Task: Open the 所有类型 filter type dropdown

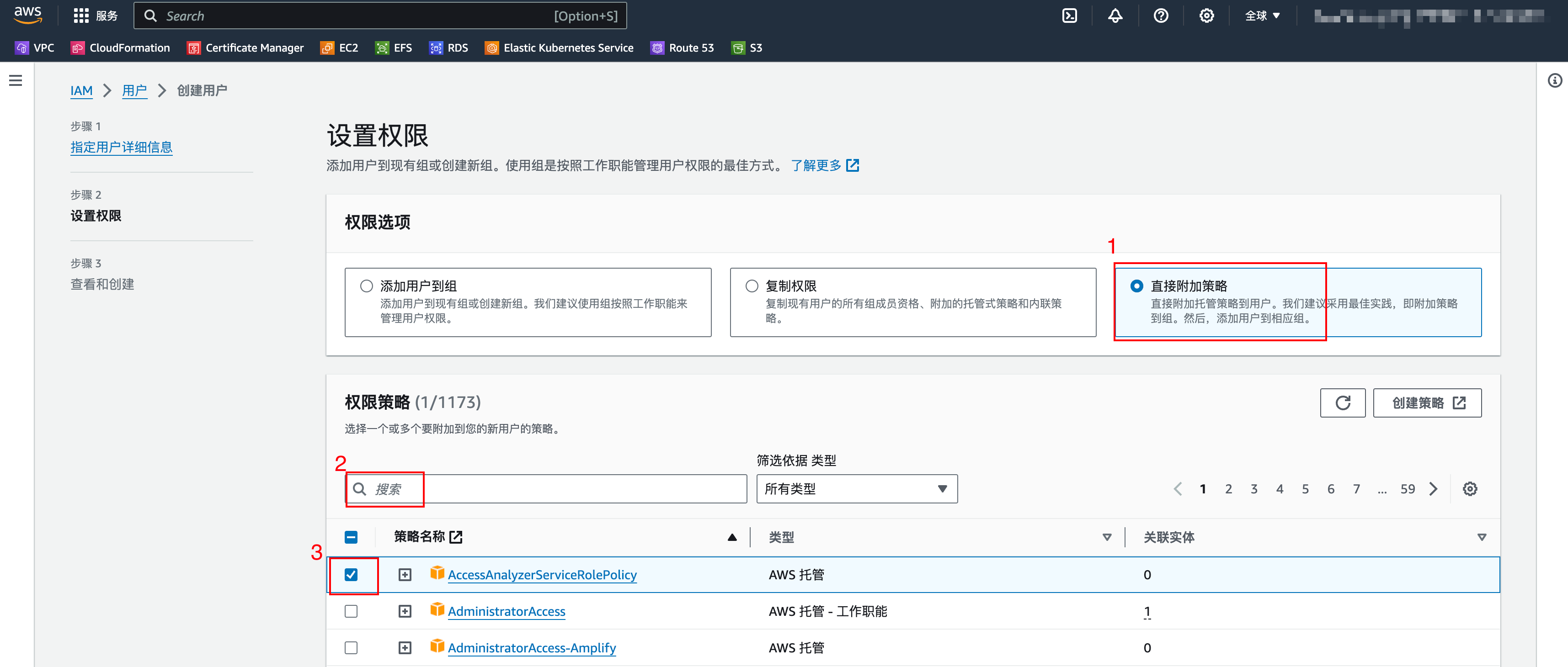Action: 856,489
